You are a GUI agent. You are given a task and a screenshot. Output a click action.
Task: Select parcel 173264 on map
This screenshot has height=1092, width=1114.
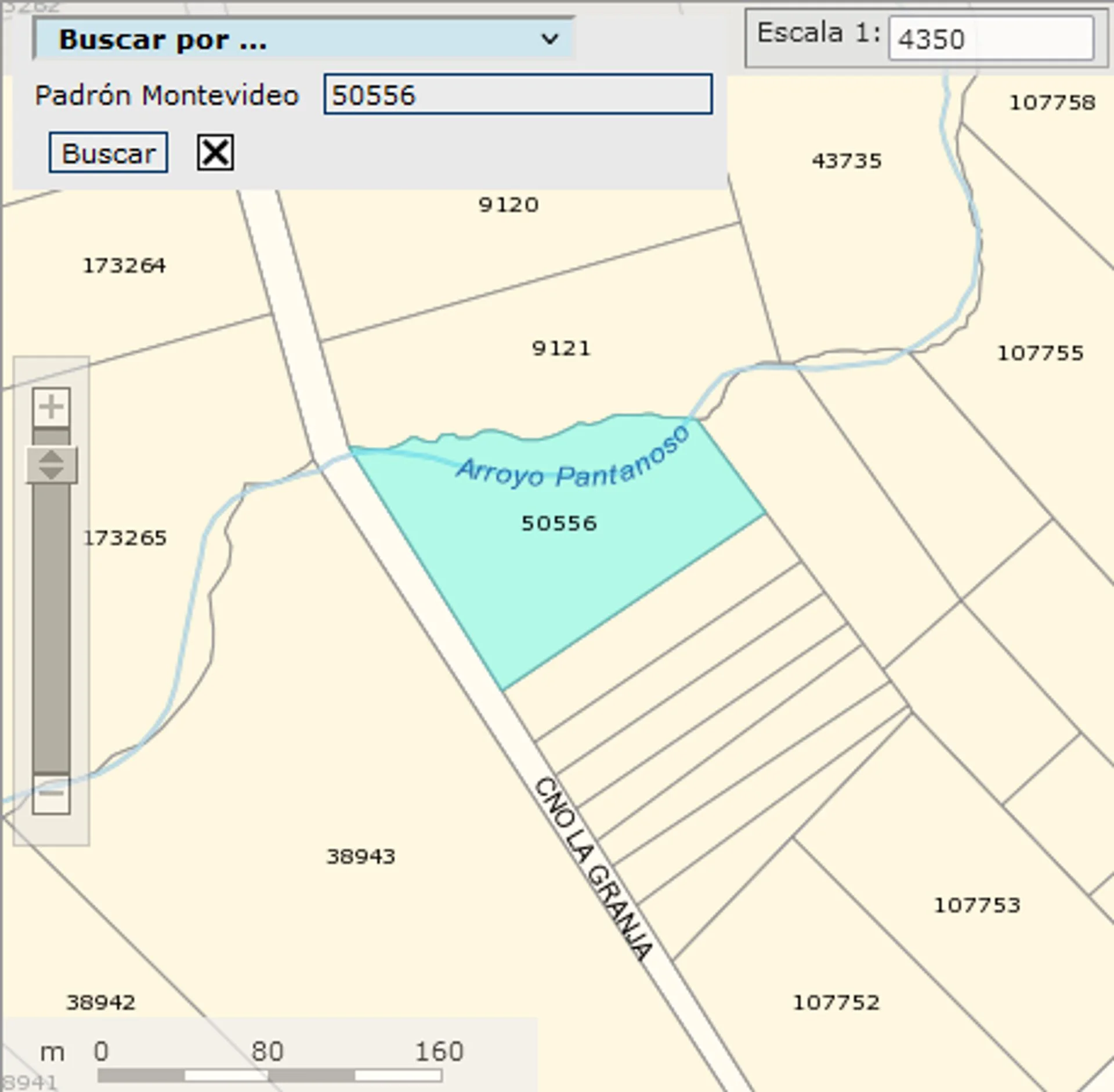[124, 266]
